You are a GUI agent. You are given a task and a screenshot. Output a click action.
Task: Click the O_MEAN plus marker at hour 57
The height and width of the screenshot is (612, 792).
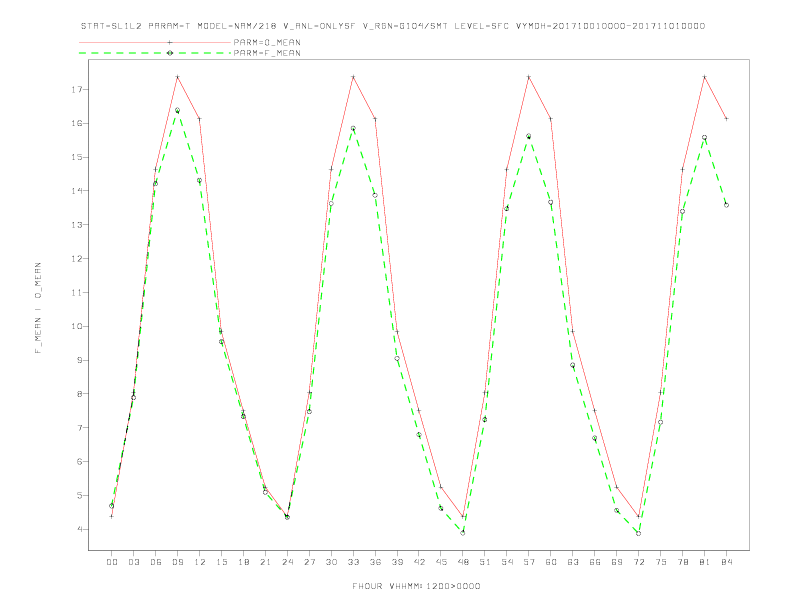click(x=529, y=77)
